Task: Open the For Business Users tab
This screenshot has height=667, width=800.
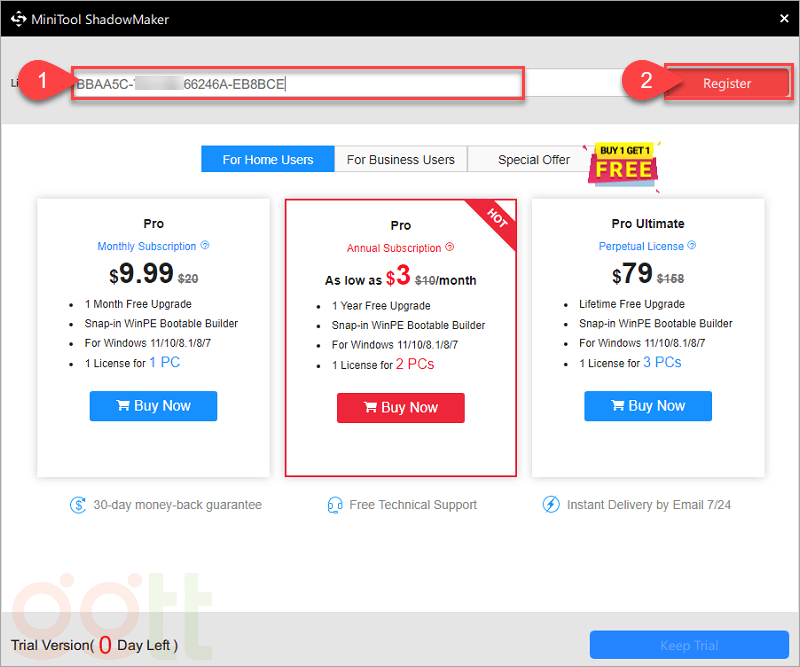Action: (400, 159)
